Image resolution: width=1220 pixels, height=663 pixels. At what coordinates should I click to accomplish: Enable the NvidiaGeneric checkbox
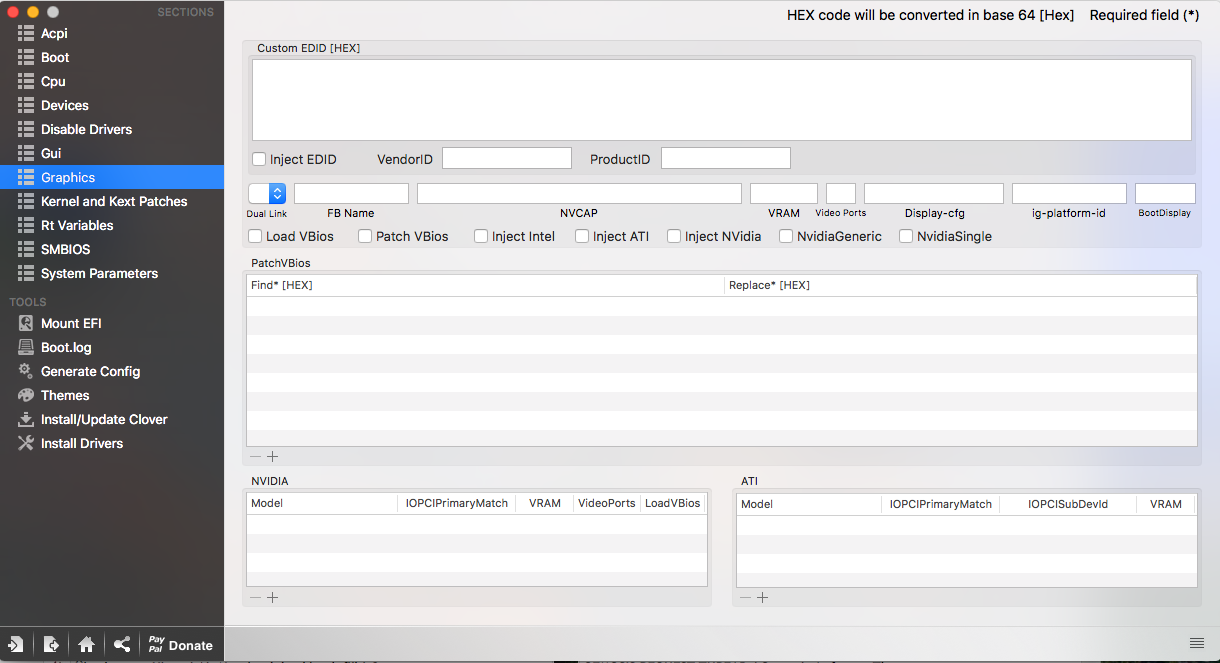[x=786, y=236]
